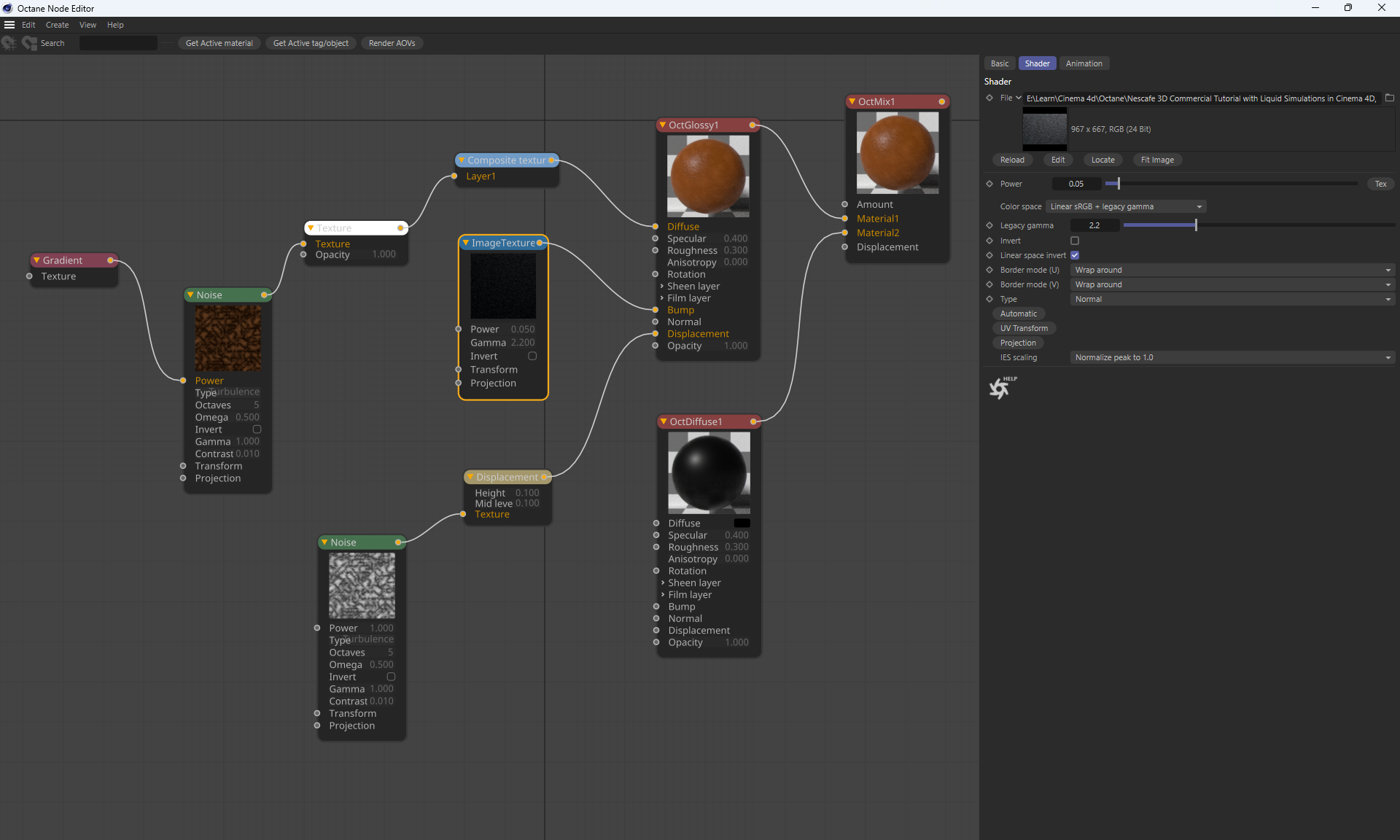The image size is (1400, 840).
Task: Open the Color space dropdown
Action: tap(1126, 206)
